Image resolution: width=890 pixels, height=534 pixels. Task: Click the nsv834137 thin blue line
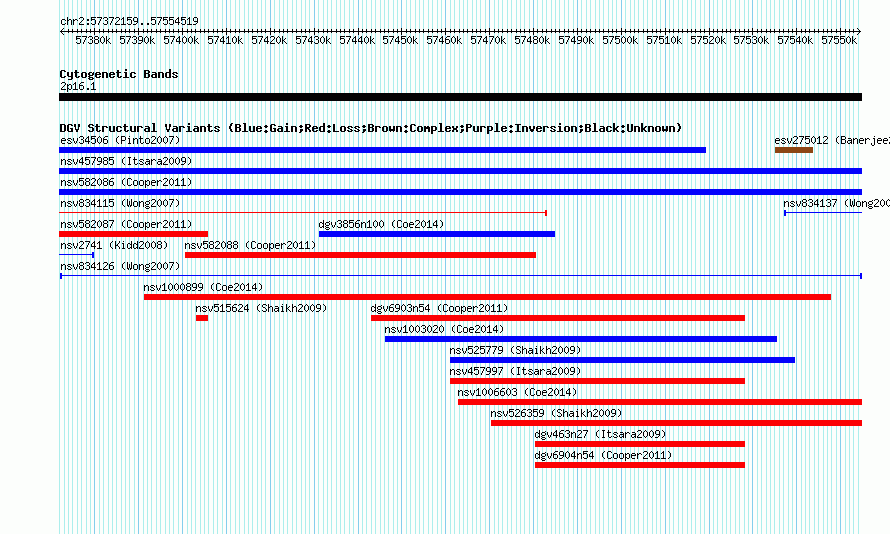[x=823, y=213]
